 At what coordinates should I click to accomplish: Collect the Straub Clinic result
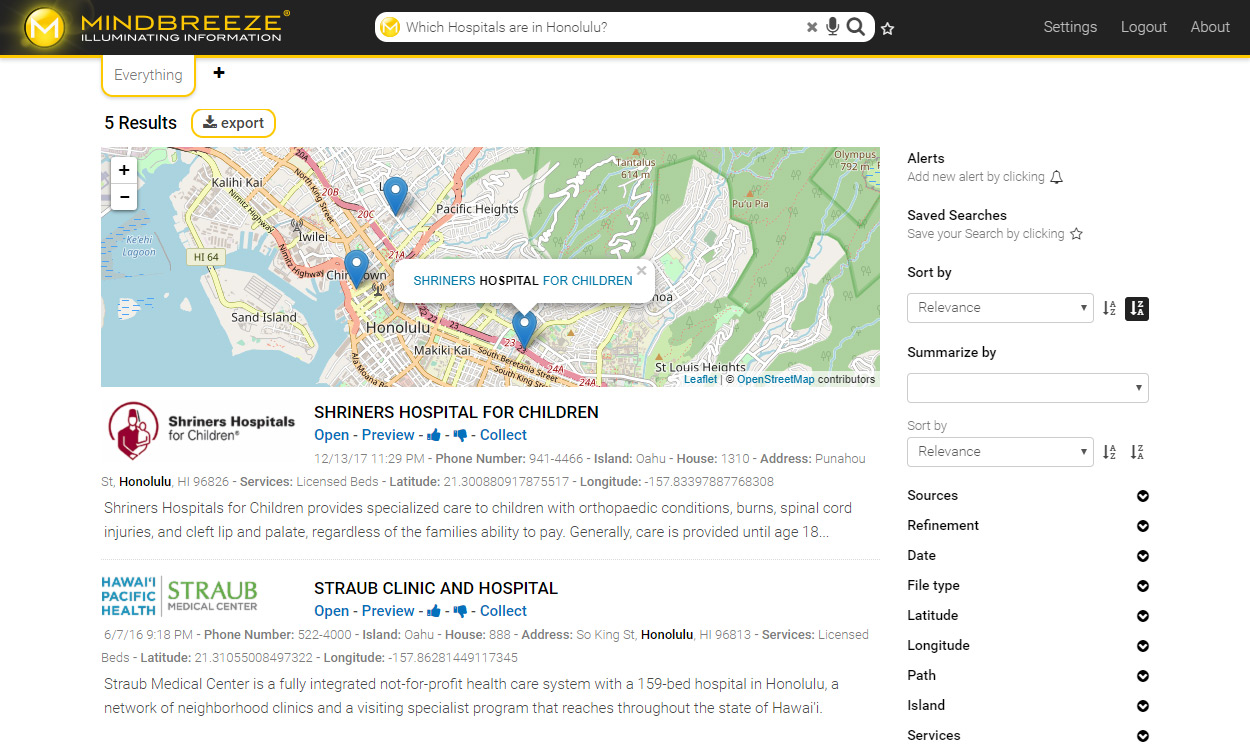(x=503, y=611)
